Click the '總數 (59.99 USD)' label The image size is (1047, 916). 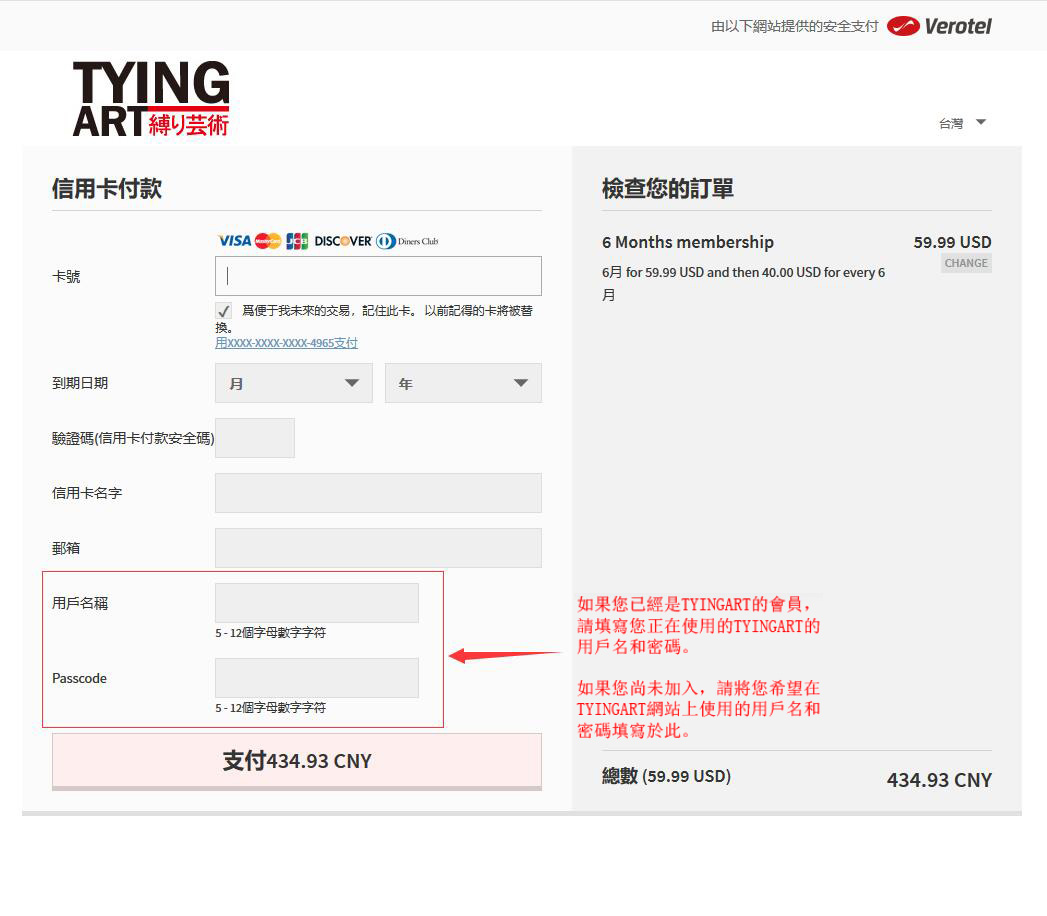(x=666, y=776)
